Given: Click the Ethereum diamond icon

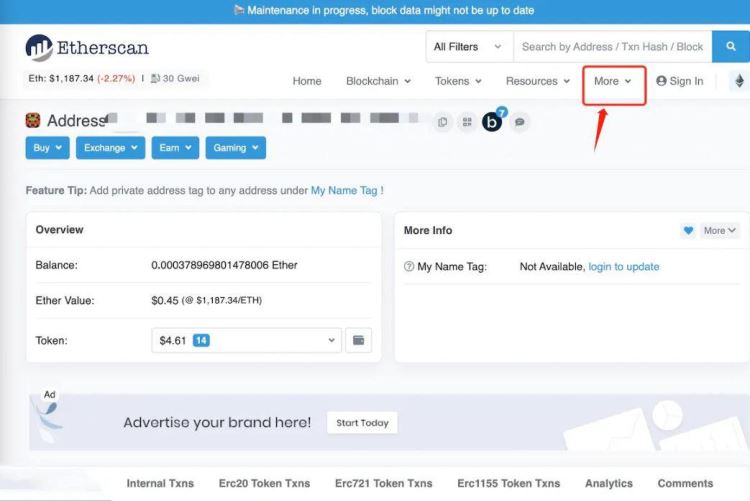Looking at the screenshot, I should (740, 81).
